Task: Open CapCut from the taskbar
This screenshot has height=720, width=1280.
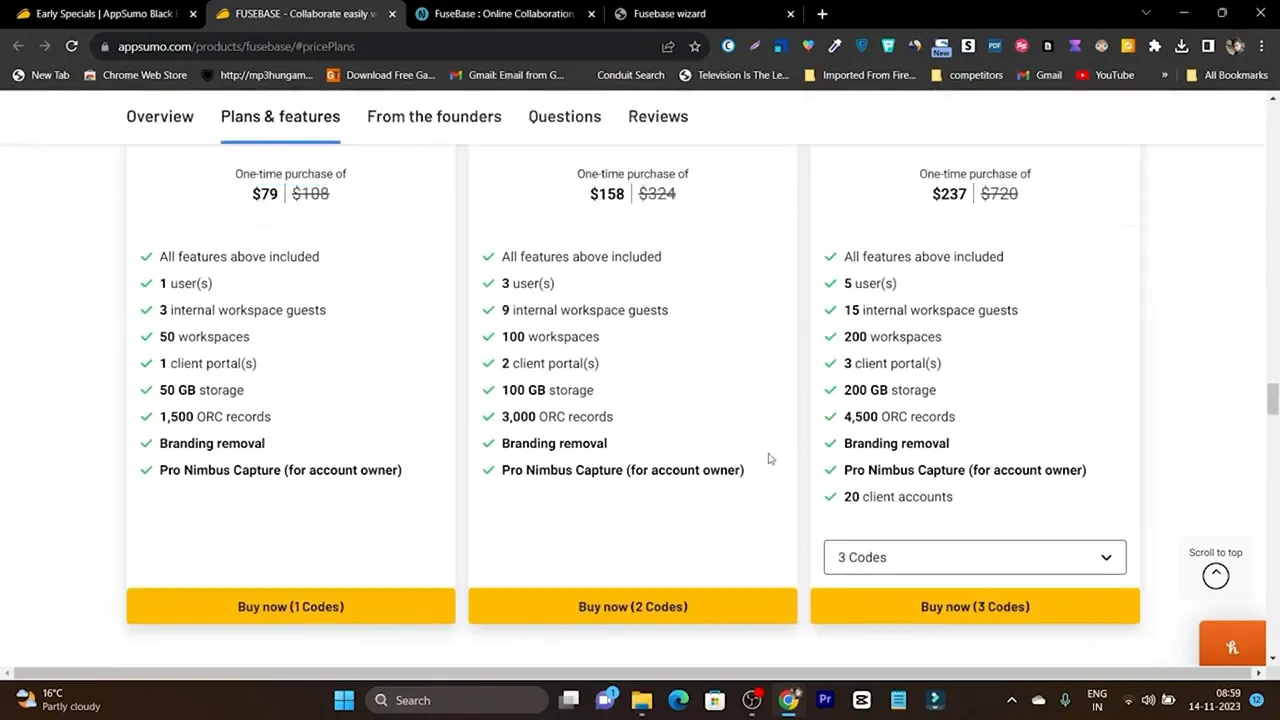Action: (861, 700)
